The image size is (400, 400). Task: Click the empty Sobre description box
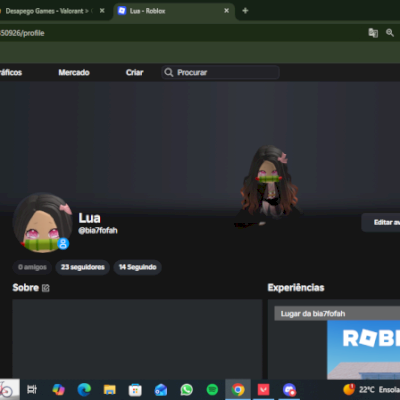pyautogui.click(x=137, y=339)
